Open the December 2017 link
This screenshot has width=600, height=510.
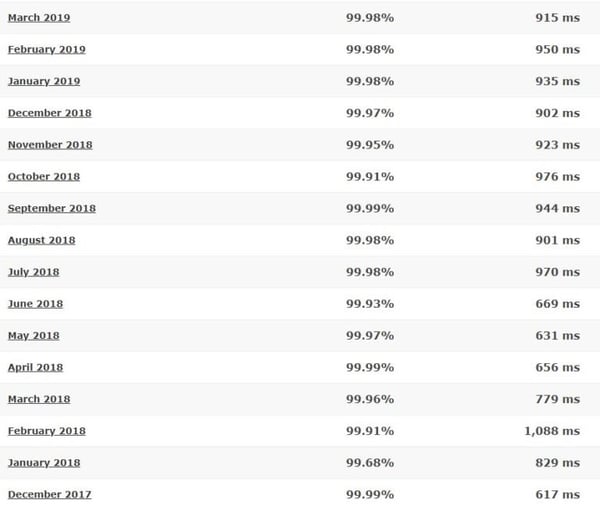(48, 495)
